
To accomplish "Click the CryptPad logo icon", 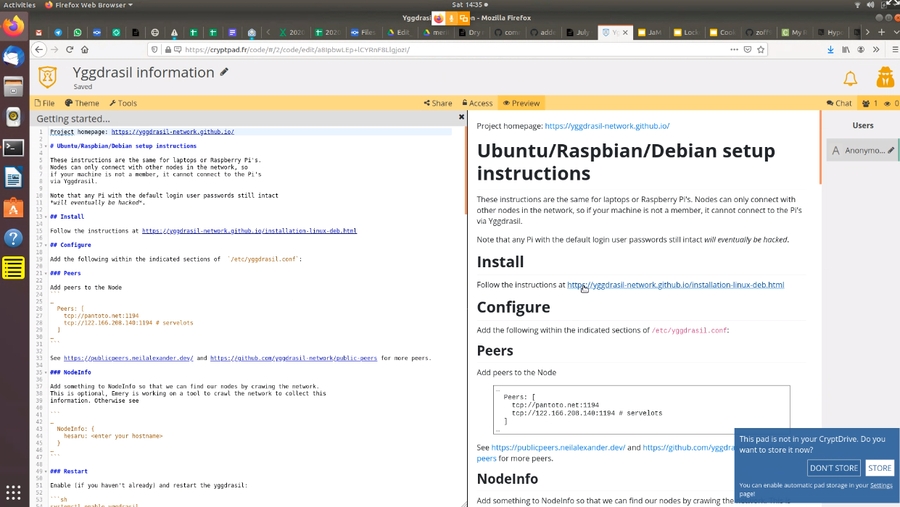I will [x=48, y=77].
